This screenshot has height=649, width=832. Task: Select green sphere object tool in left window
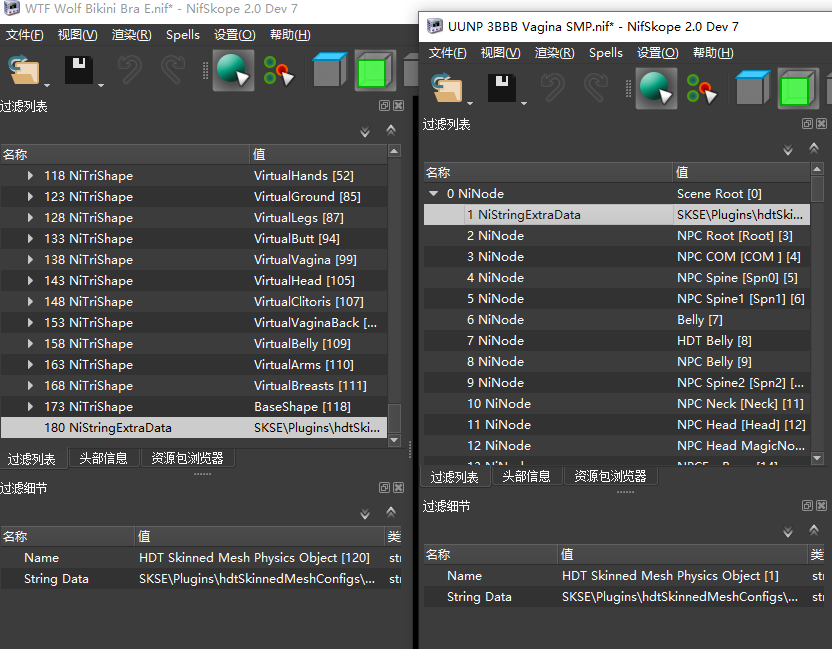coord(233,71)
